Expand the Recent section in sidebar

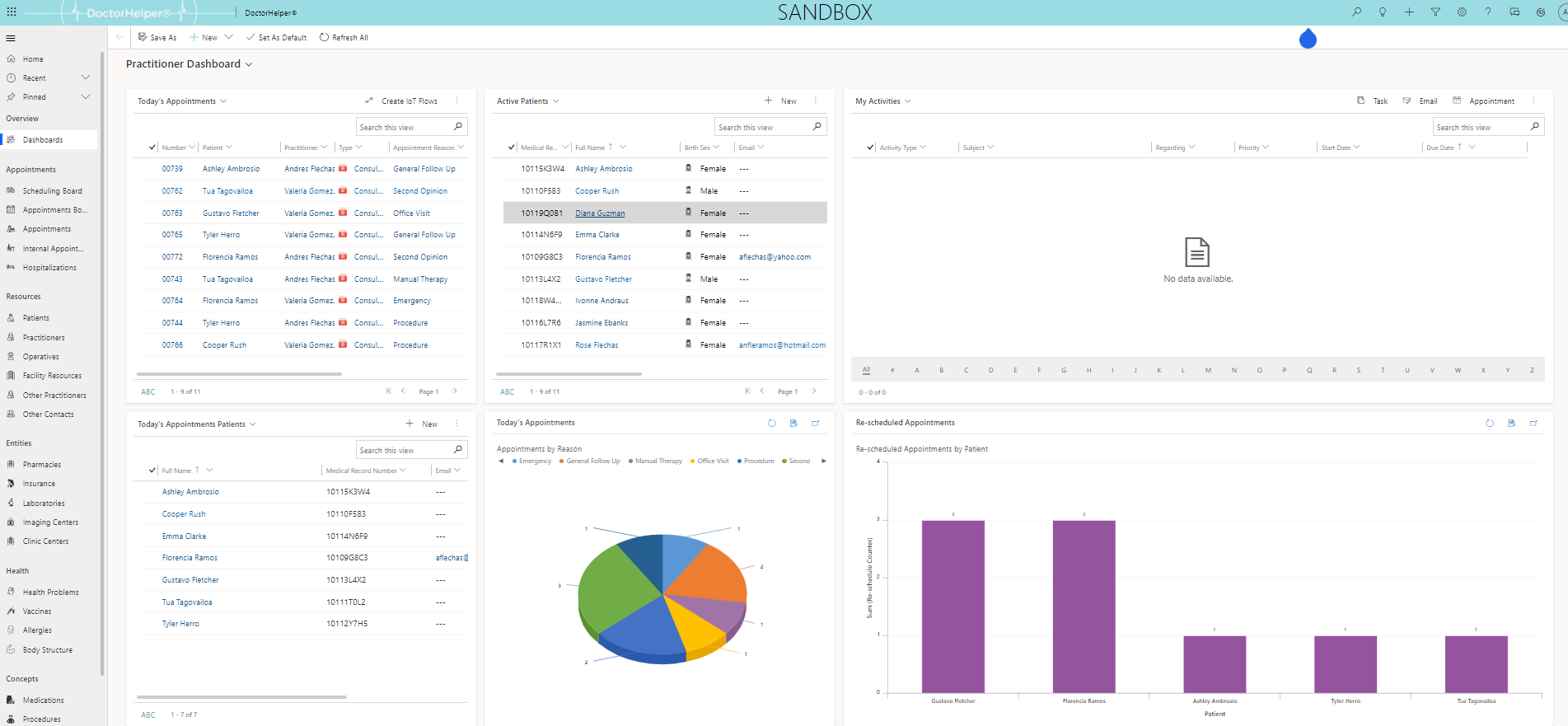[x=85, y=77]
